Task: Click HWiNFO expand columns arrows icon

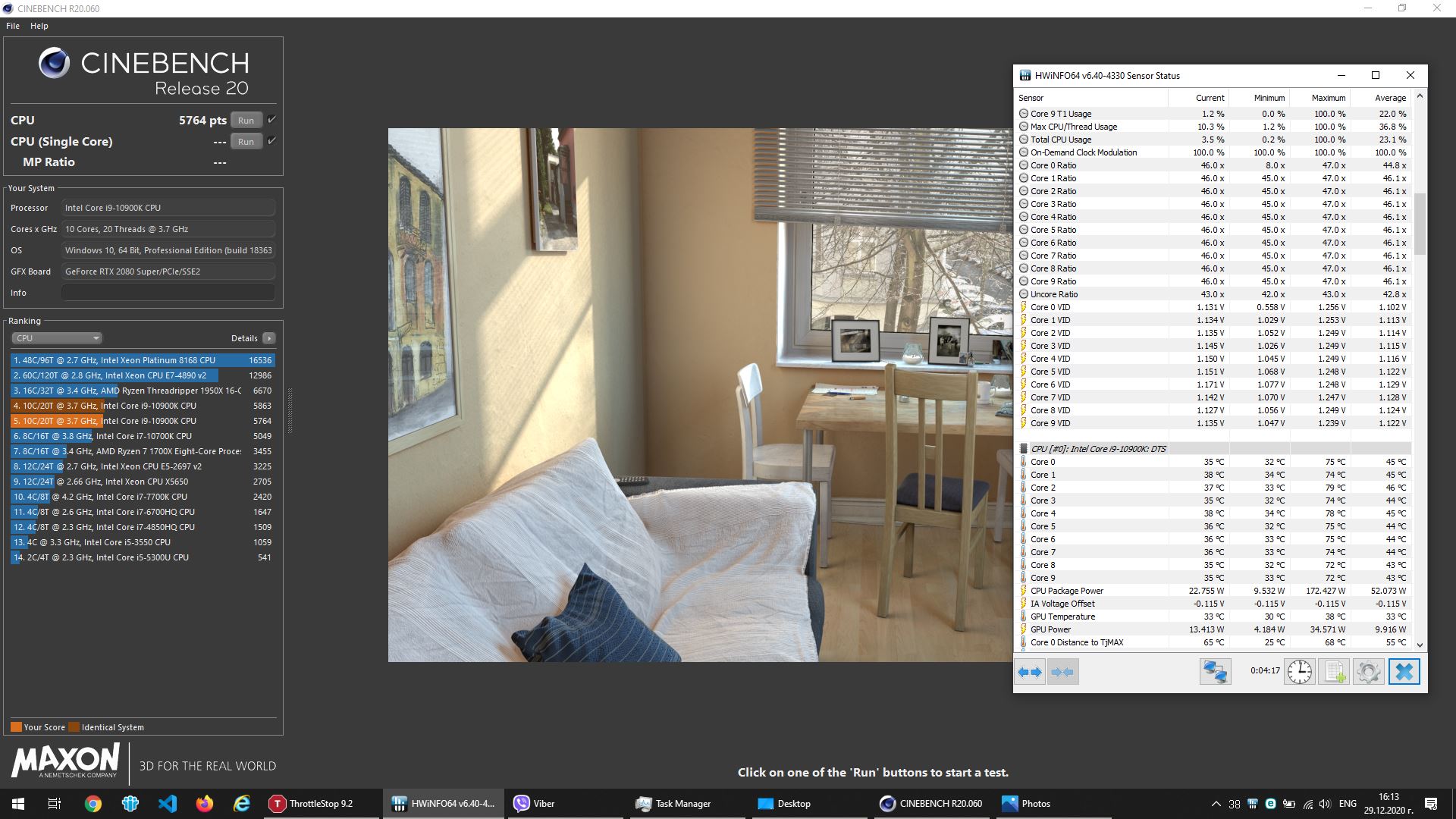Action: coord(1030,672)
